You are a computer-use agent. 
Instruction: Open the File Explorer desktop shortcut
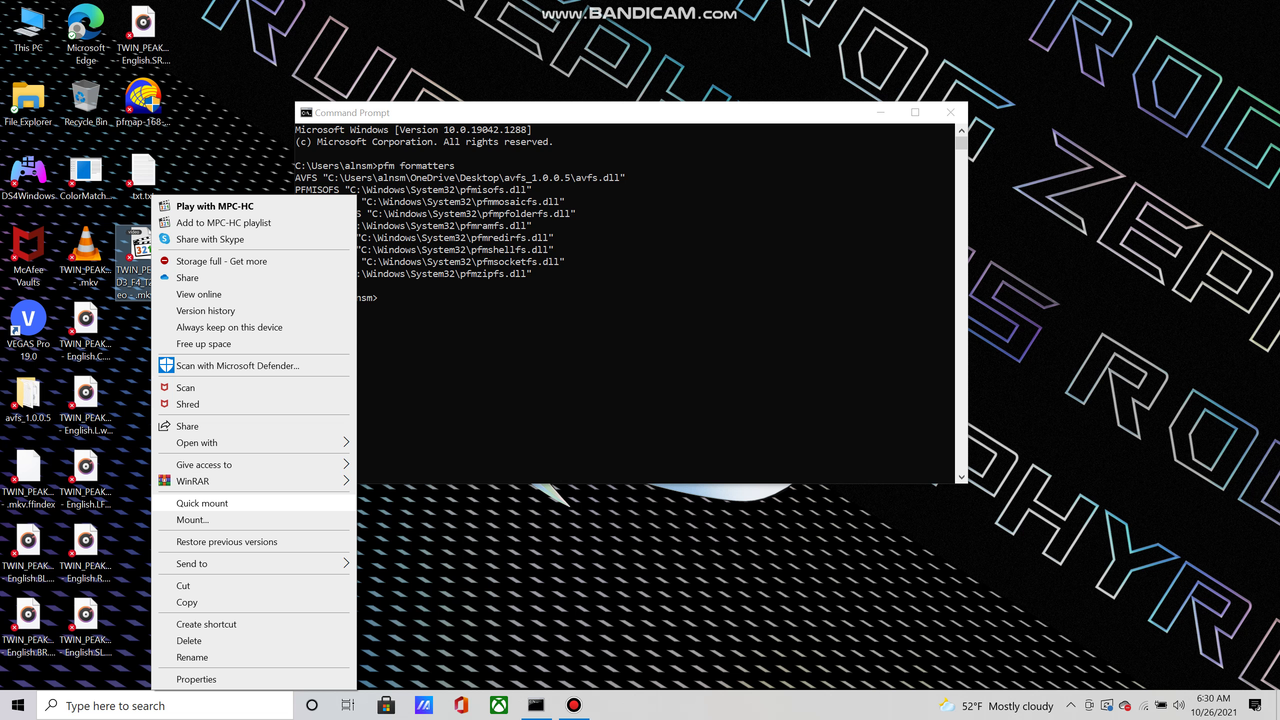(28, 104)
